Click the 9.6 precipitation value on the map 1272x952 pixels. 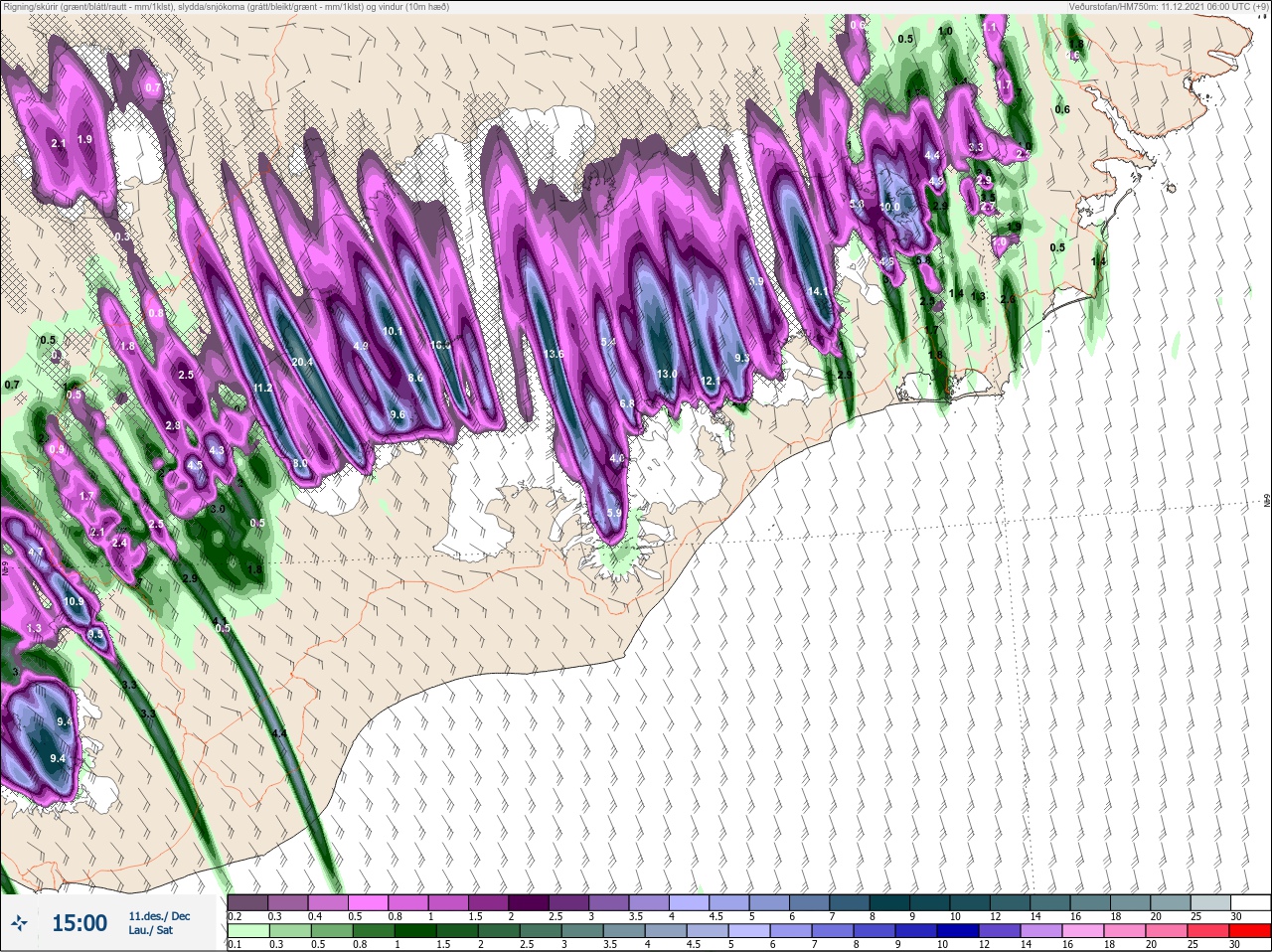click(397, 413)
